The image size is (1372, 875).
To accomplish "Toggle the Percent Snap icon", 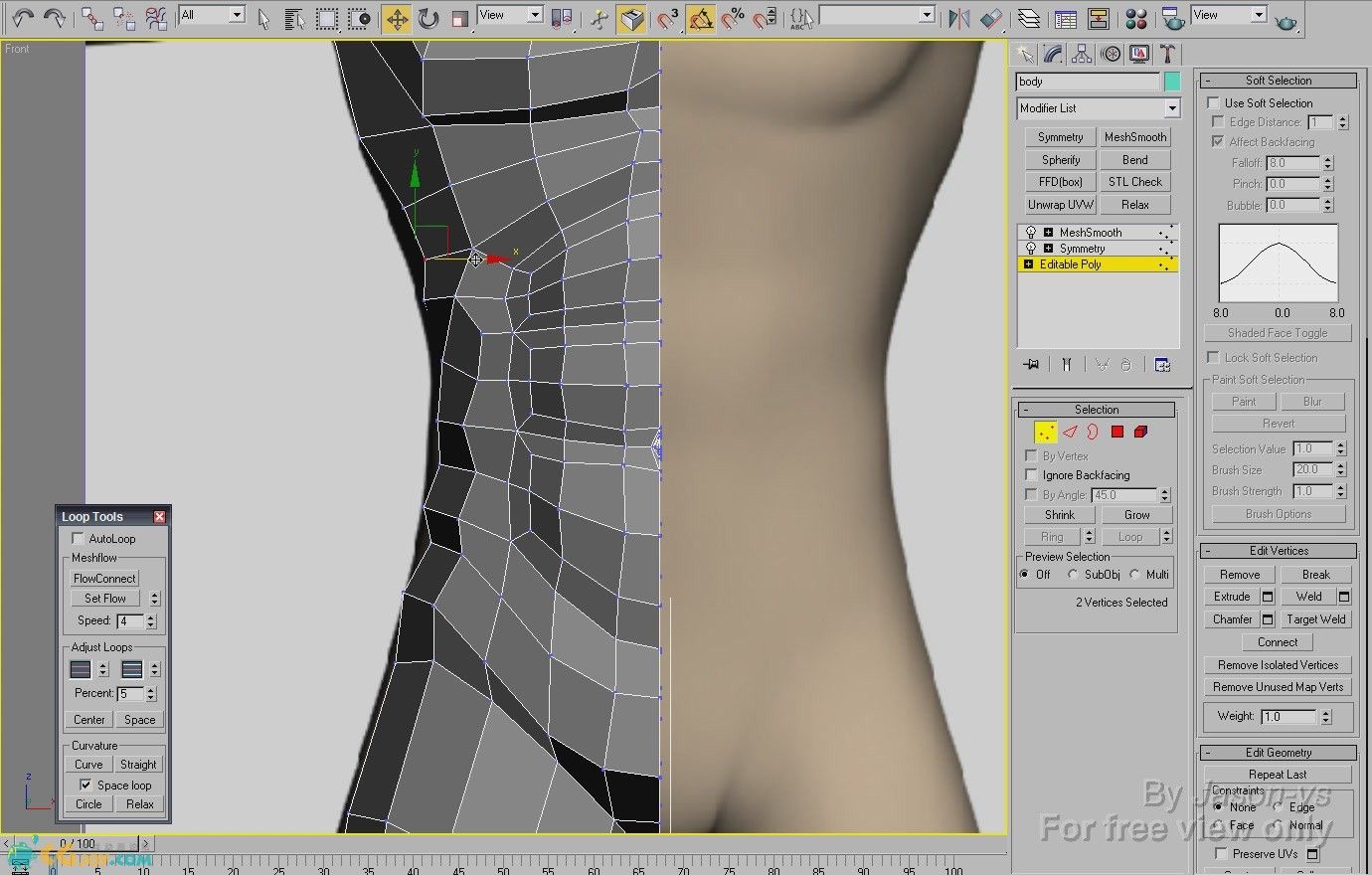I will point(734,18).
